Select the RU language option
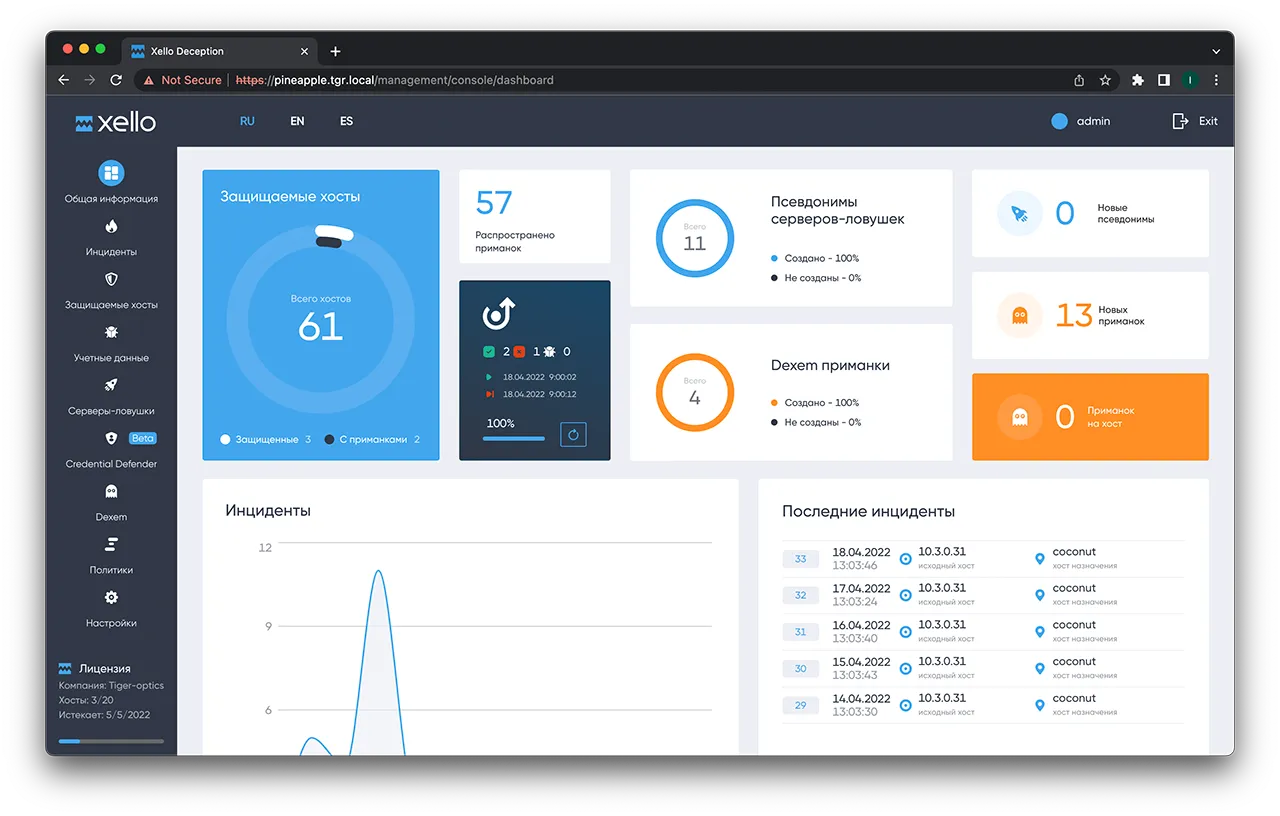The width and height of the screenshot is (1280, 816). click(247, 121)
